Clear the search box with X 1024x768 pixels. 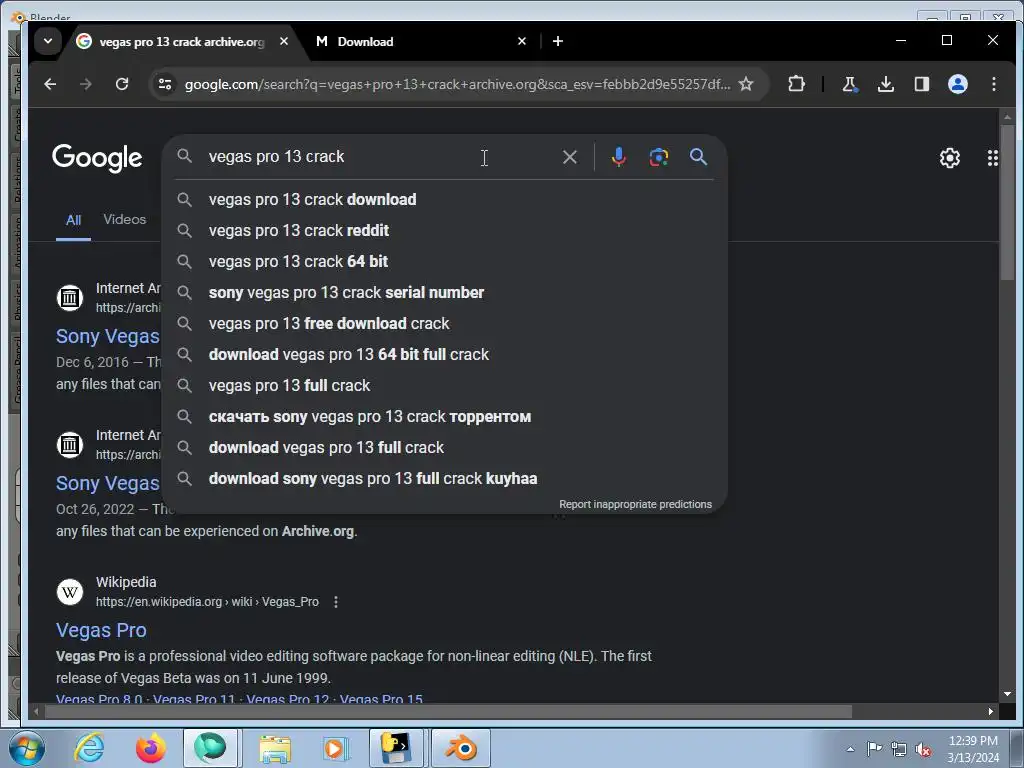[x=570, y=157]
